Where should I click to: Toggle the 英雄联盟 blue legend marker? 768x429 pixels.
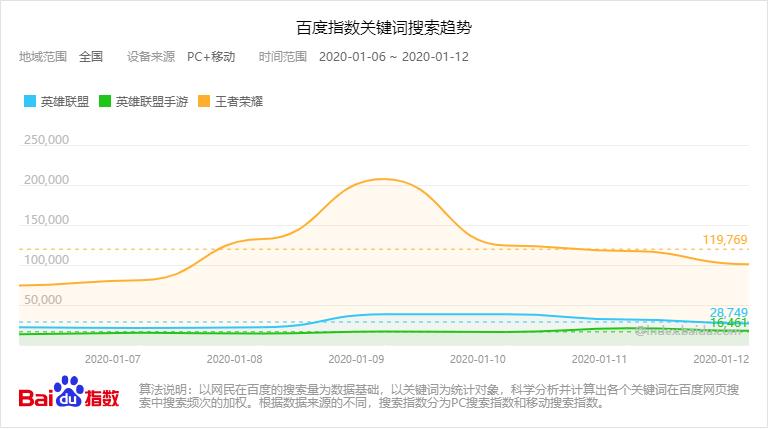29,102
